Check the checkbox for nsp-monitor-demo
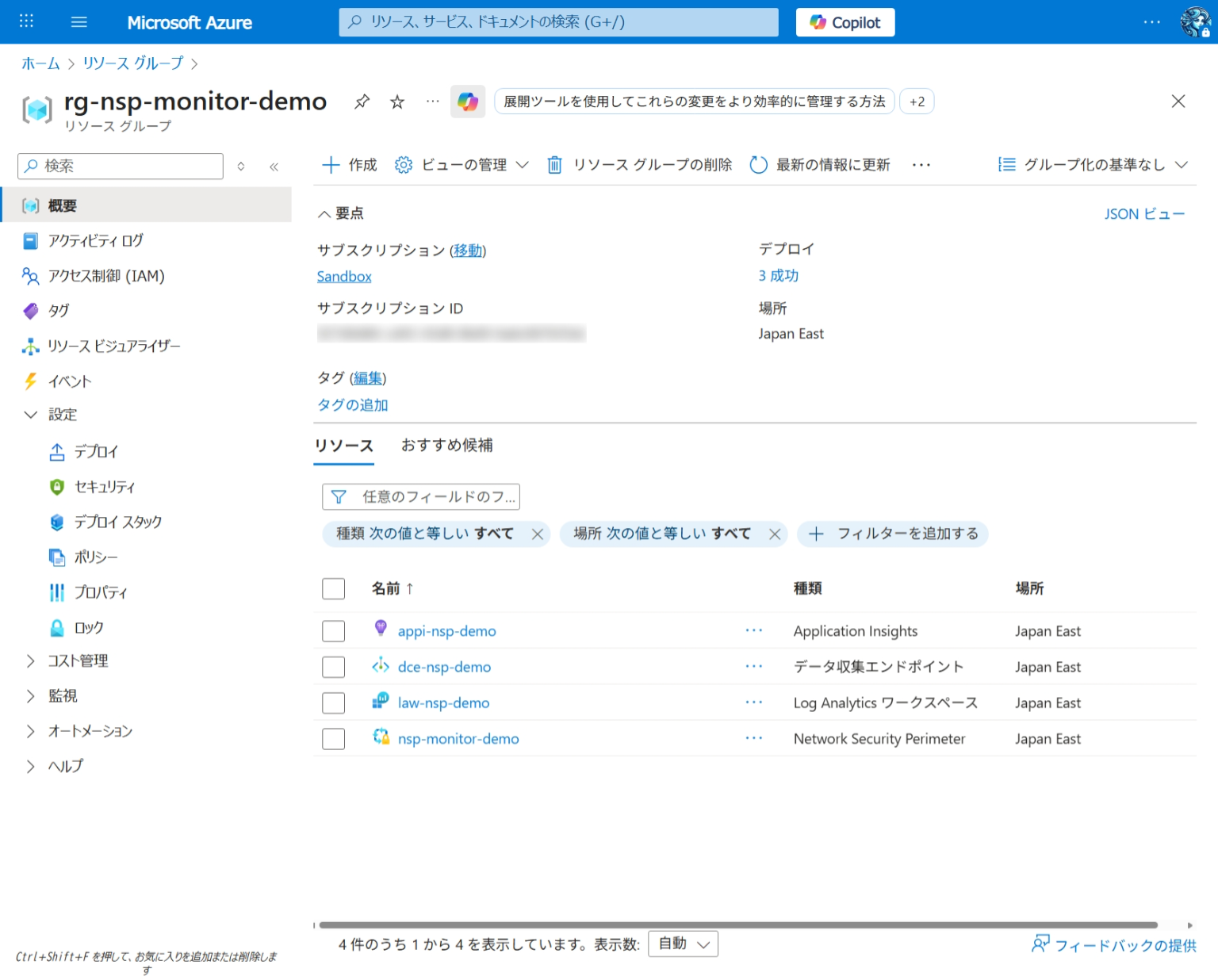The width and height of the screenshot is (1218, 980). click(x=333, y=738)
